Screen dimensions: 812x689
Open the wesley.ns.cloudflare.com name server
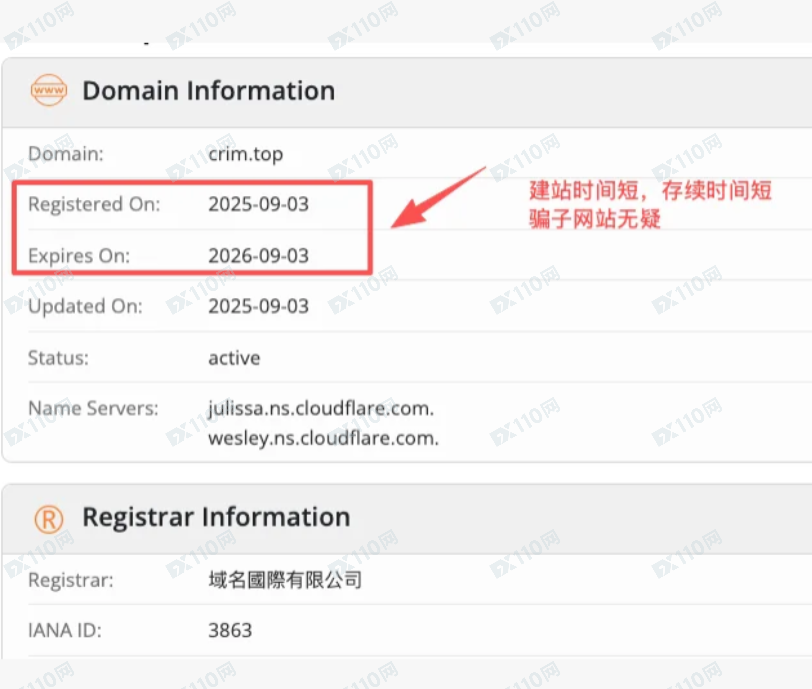[323, 438]
